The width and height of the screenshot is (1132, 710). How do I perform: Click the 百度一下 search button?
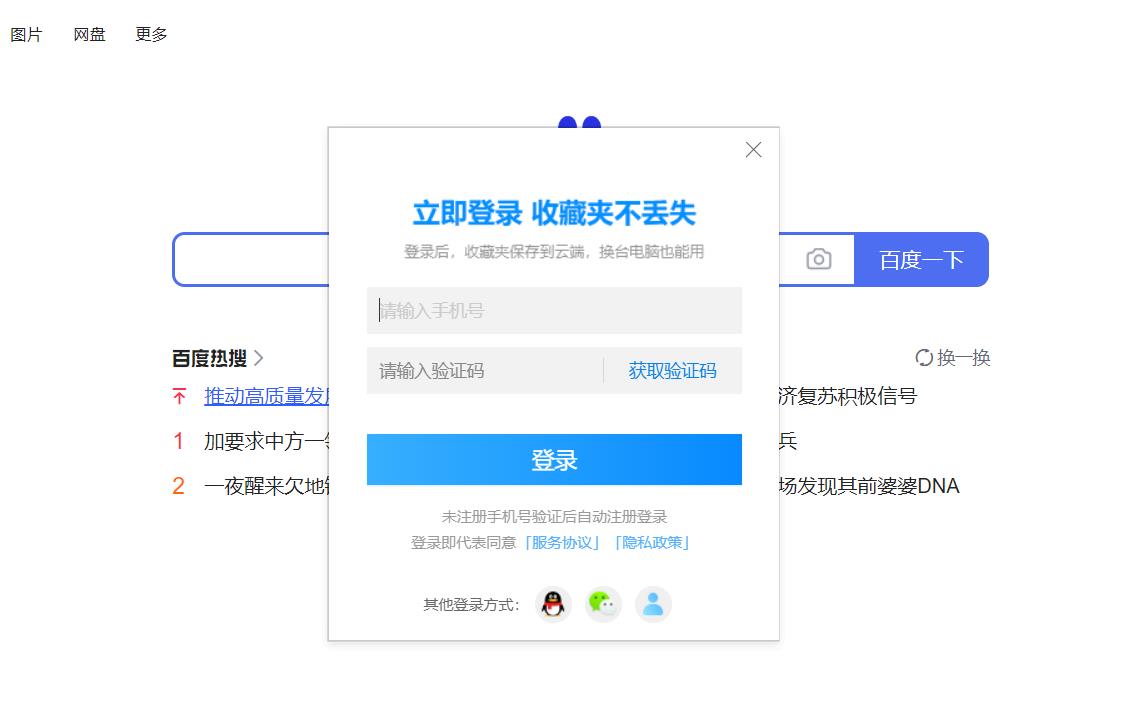click(921, 259)
